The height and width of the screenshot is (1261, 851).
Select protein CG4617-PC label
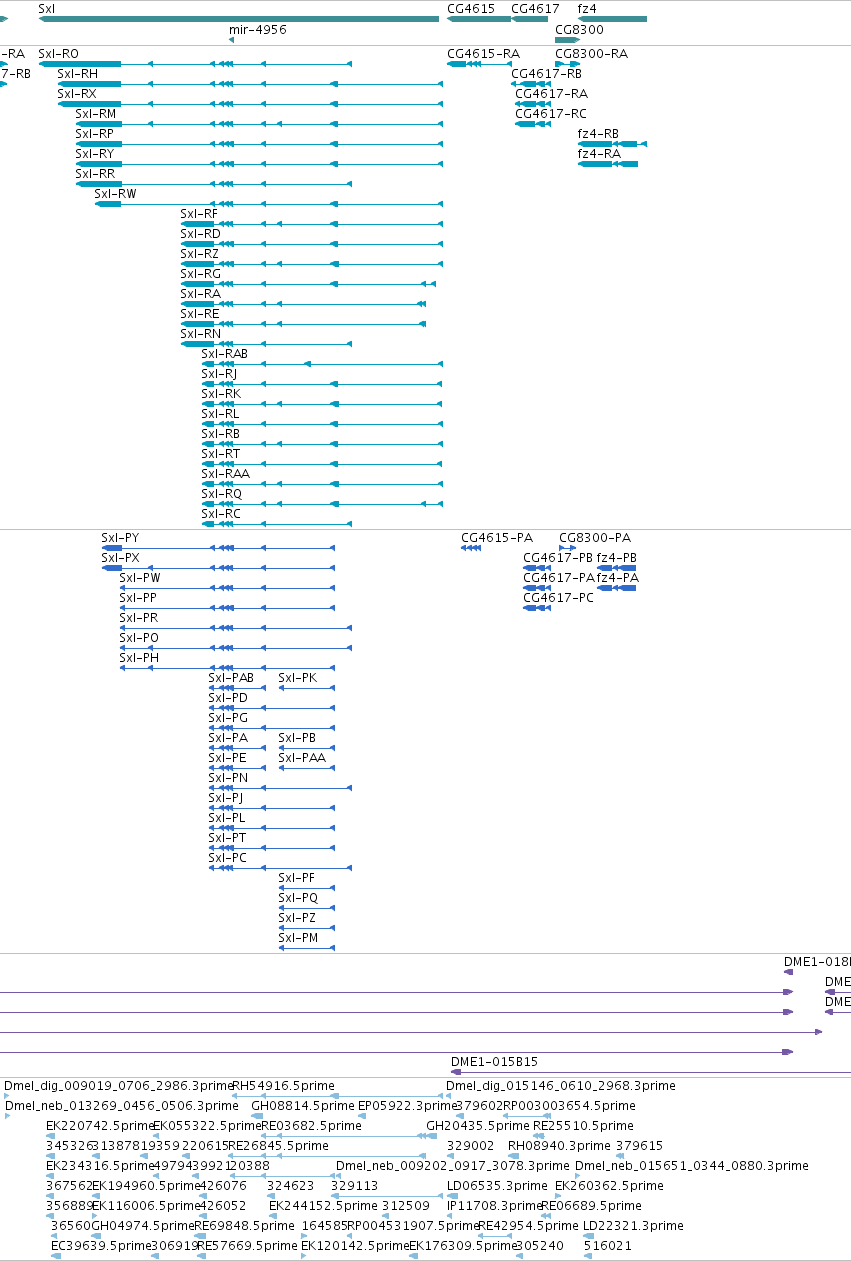559,598
